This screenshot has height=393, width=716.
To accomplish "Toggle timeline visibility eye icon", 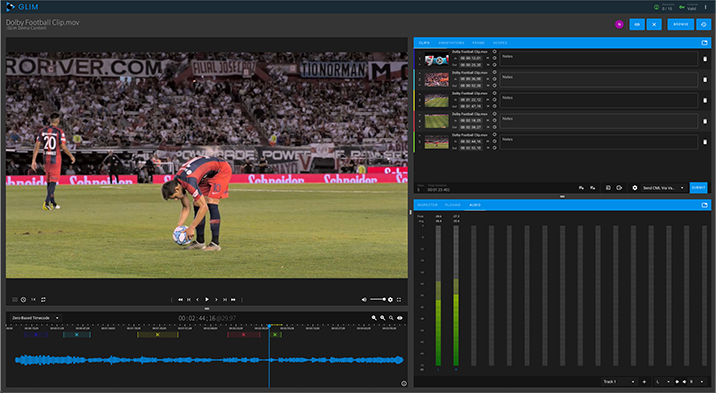I will [x=400, y=318].
